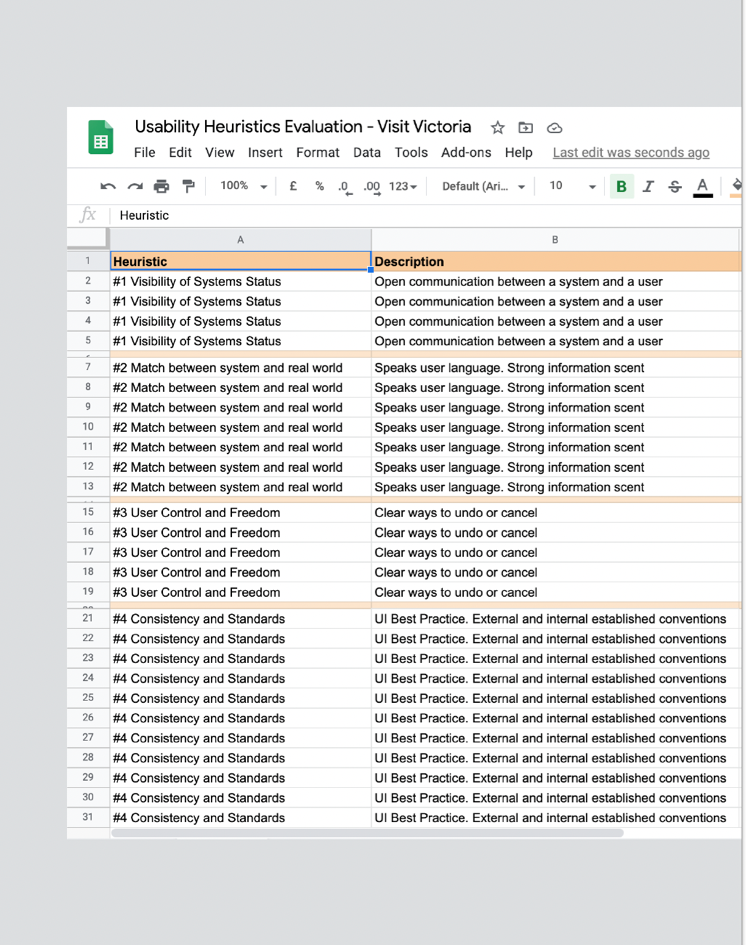Image resolution: width=746 pixels, height=945 pixels.
Task: Select cell B10 'Speaks user language'
Action: [556, 427]
